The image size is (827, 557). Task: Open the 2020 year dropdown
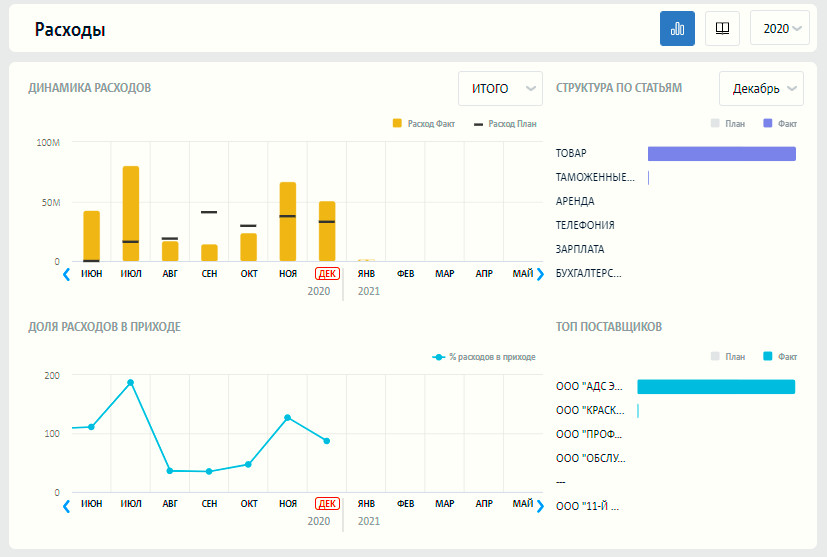tap(780, 29)
